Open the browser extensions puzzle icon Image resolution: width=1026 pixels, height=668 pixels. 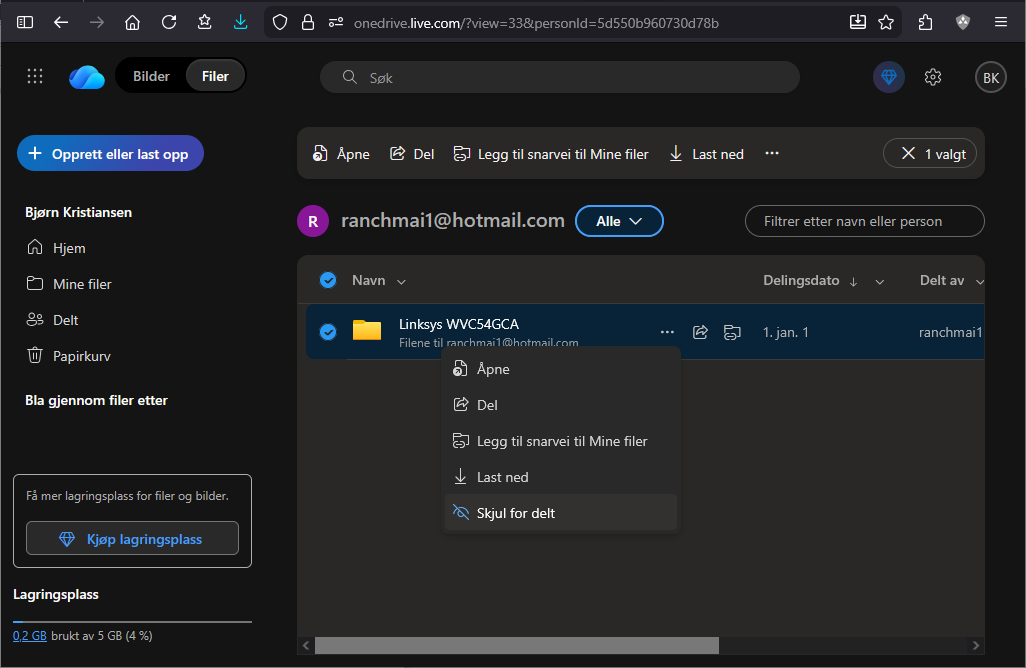coord(925,22)
